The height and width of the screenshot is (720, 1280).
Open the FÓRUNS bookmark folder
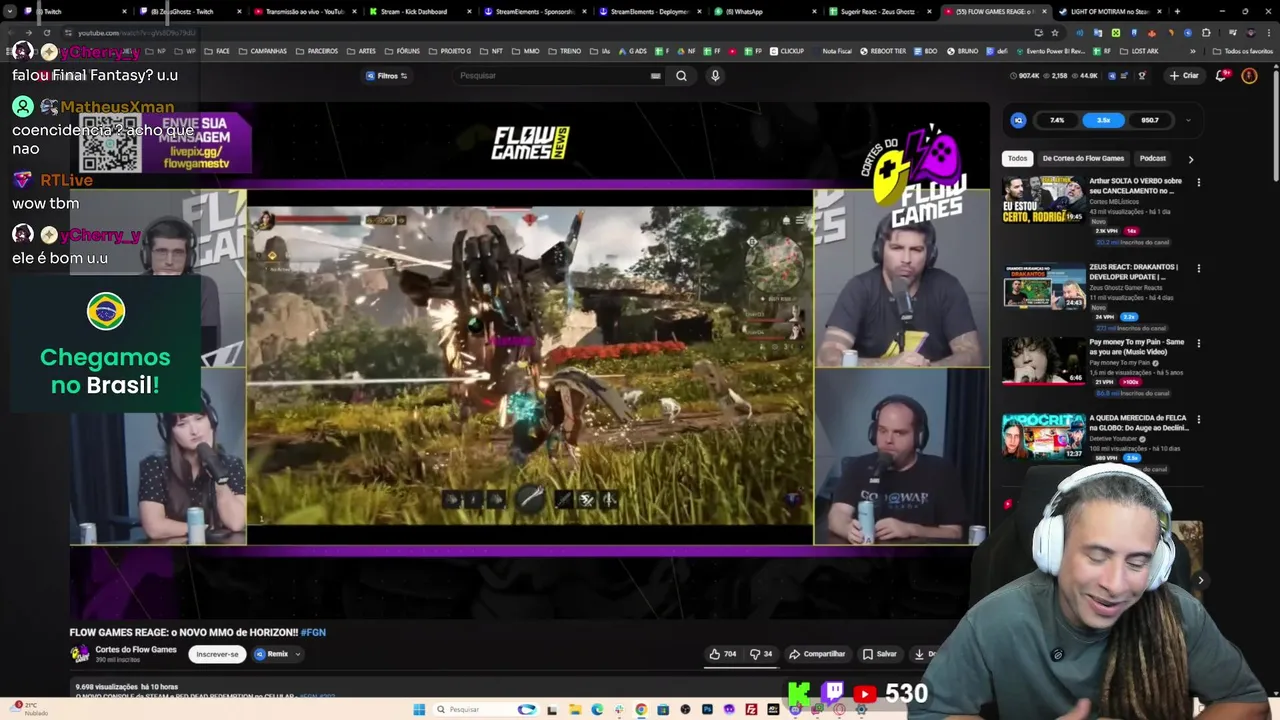(402, 51)
